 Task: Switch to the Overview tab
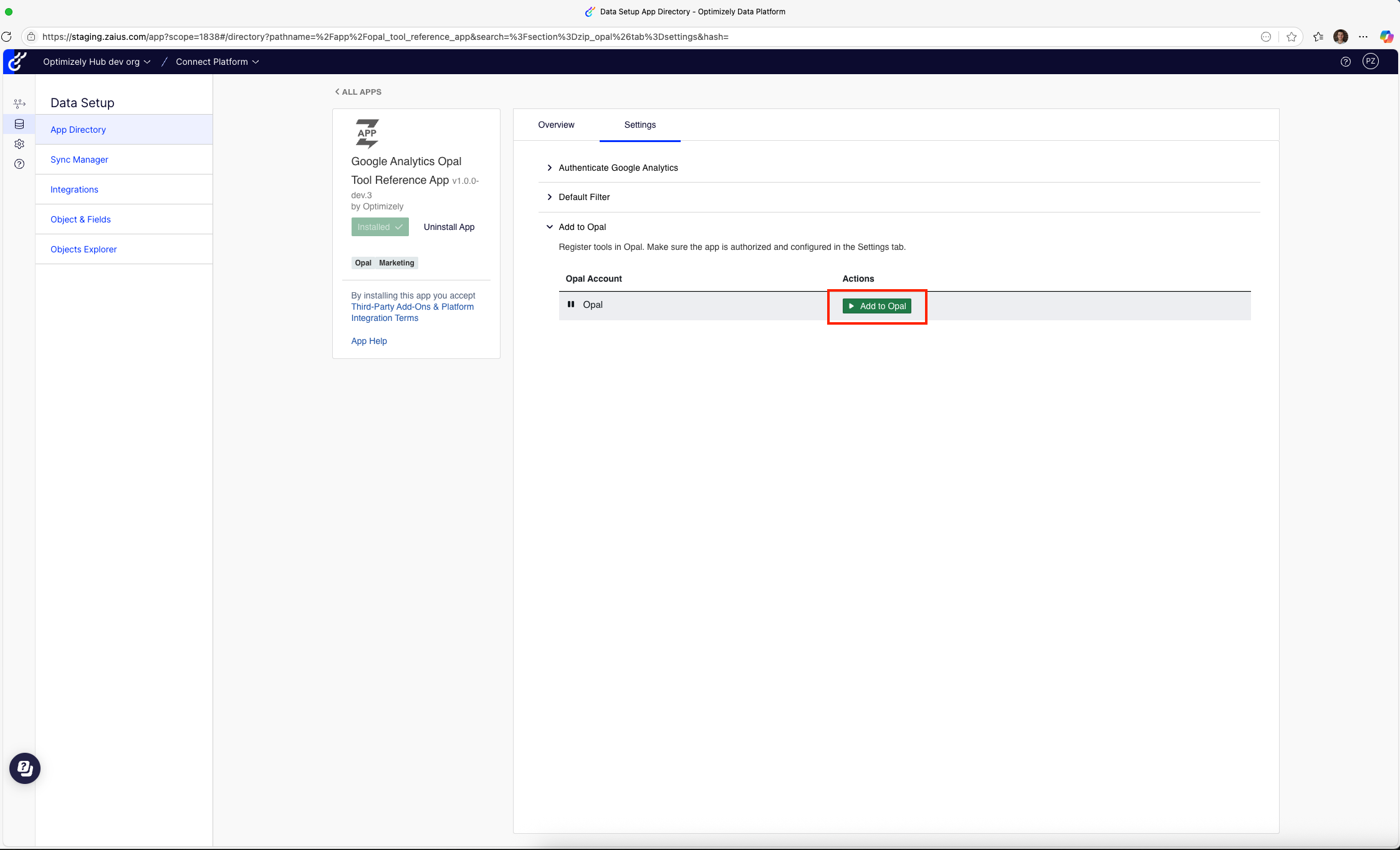[x=556, y=125]
